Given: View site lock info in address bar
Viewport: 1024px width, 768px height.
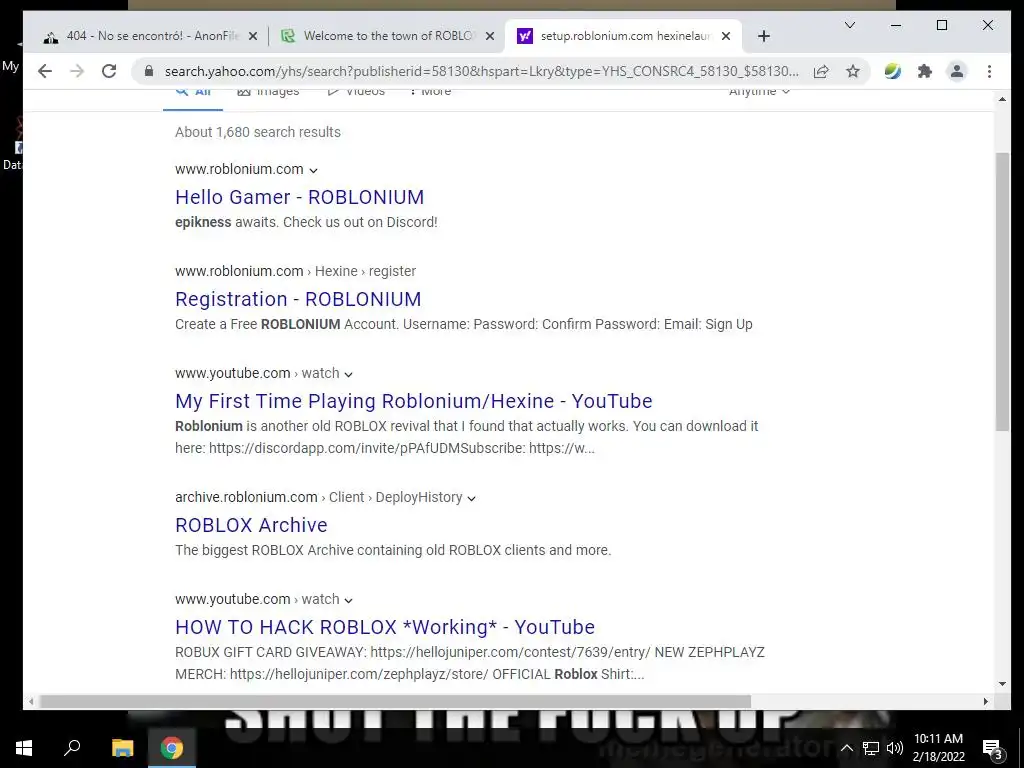Looking at the screenshot, I should (x=149, y=71).
